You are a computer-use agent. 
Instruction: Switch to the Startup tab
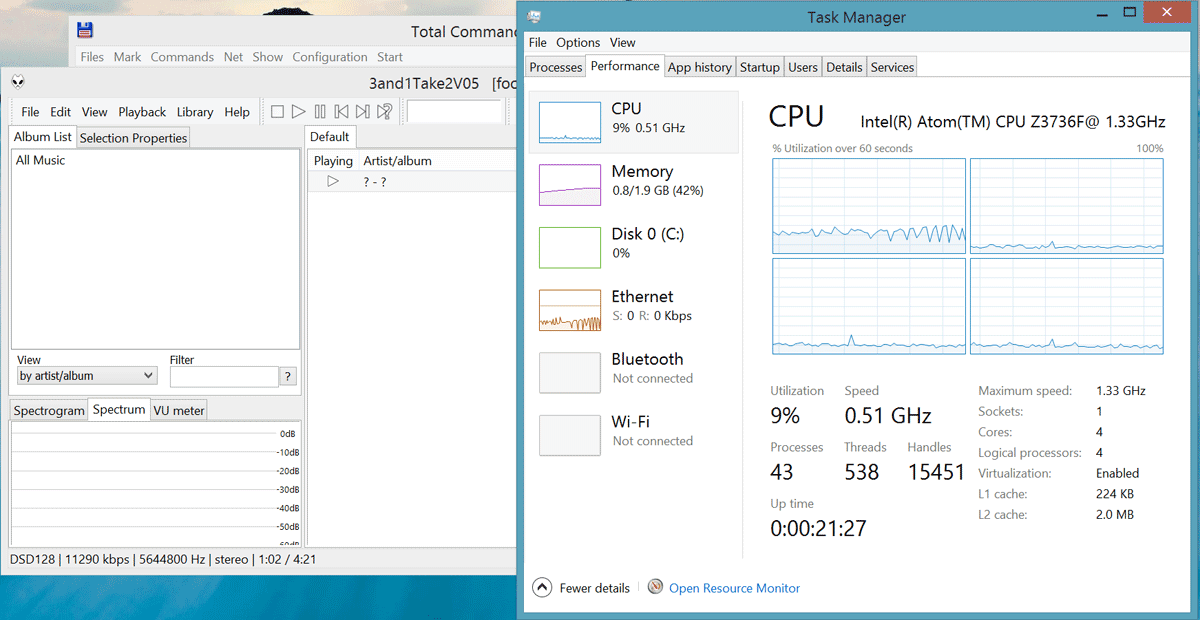(x=760, y=67)
